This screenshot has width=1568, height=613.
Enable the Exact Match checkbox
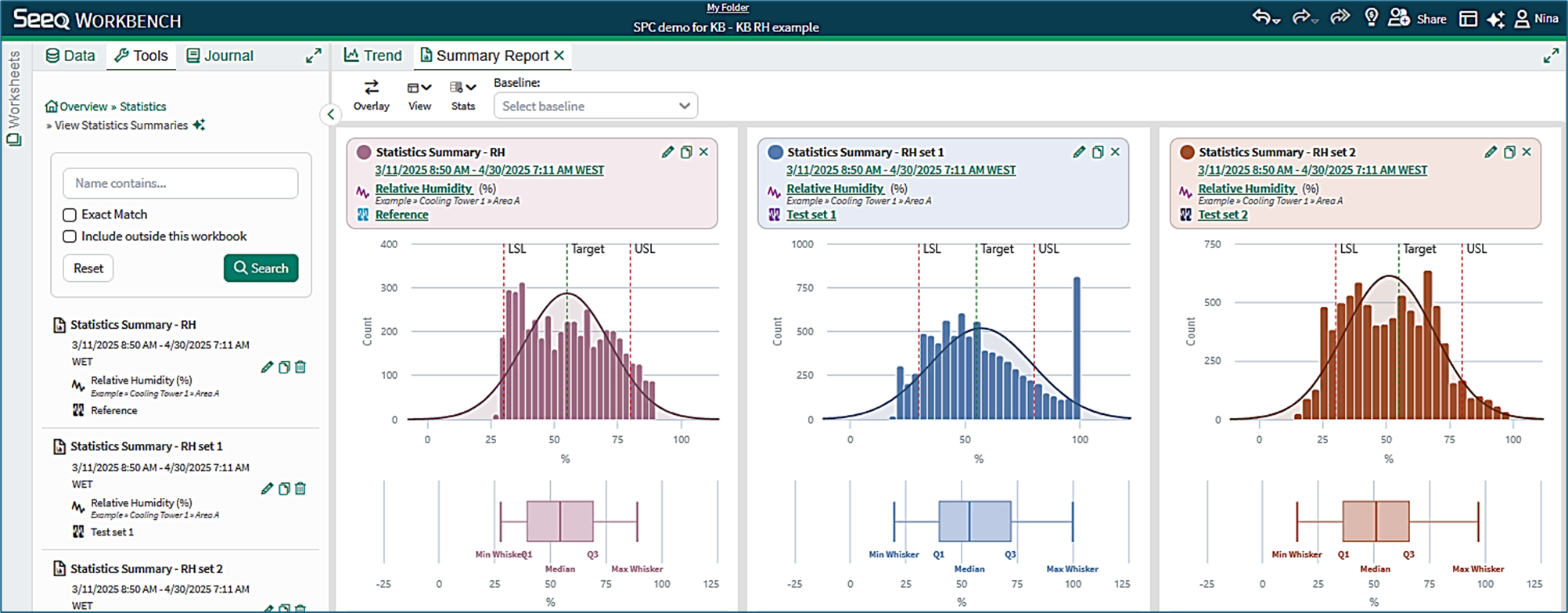tap(70, 215)
